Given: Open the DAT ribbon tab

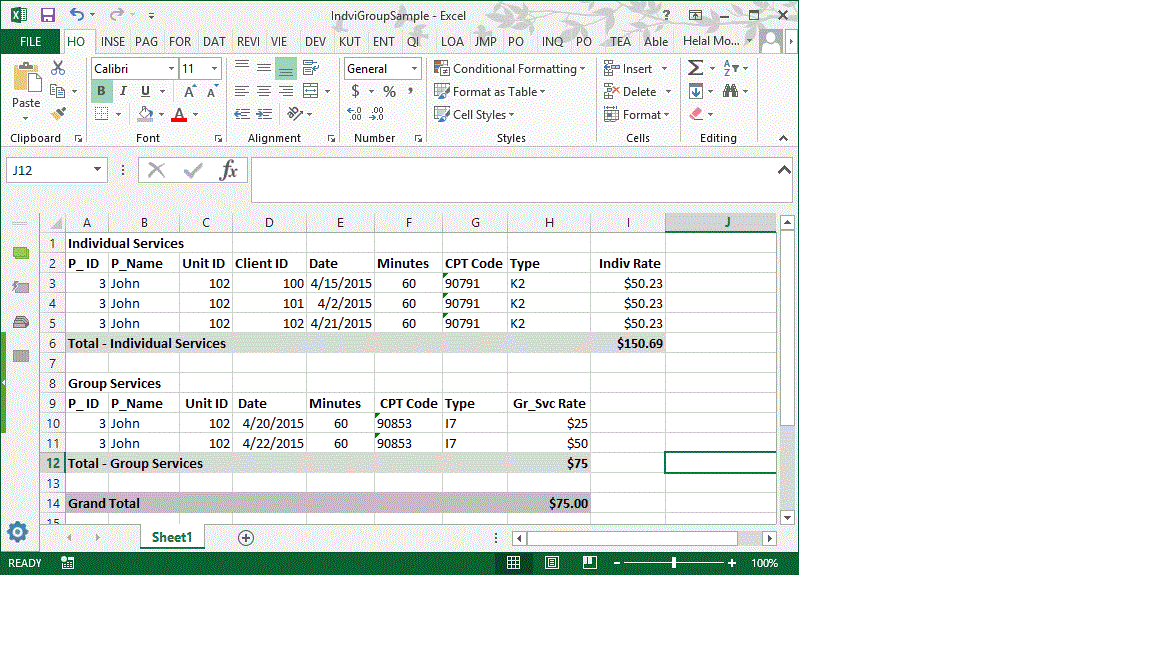Looking at the screenshot, I should 213,41.
